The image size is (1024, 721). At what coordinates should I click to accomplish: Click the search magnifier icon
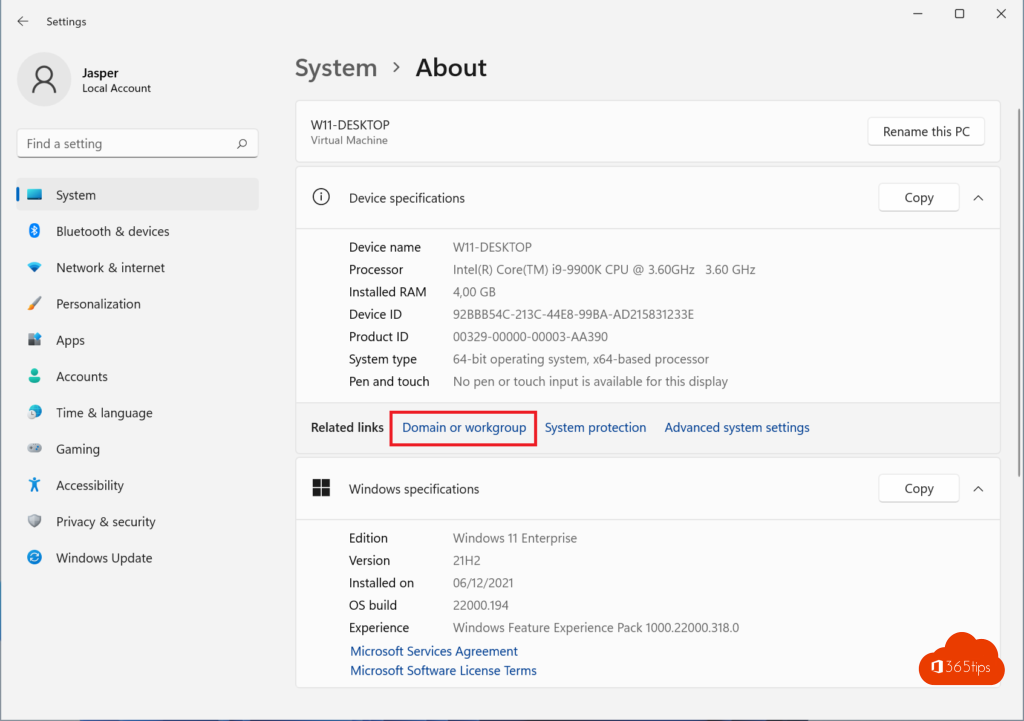[242, 144]
